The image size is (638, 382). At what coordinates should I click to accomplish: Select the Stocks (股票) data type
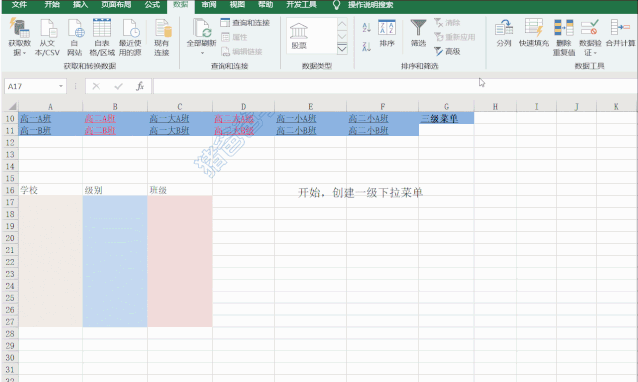click(299, 36)
